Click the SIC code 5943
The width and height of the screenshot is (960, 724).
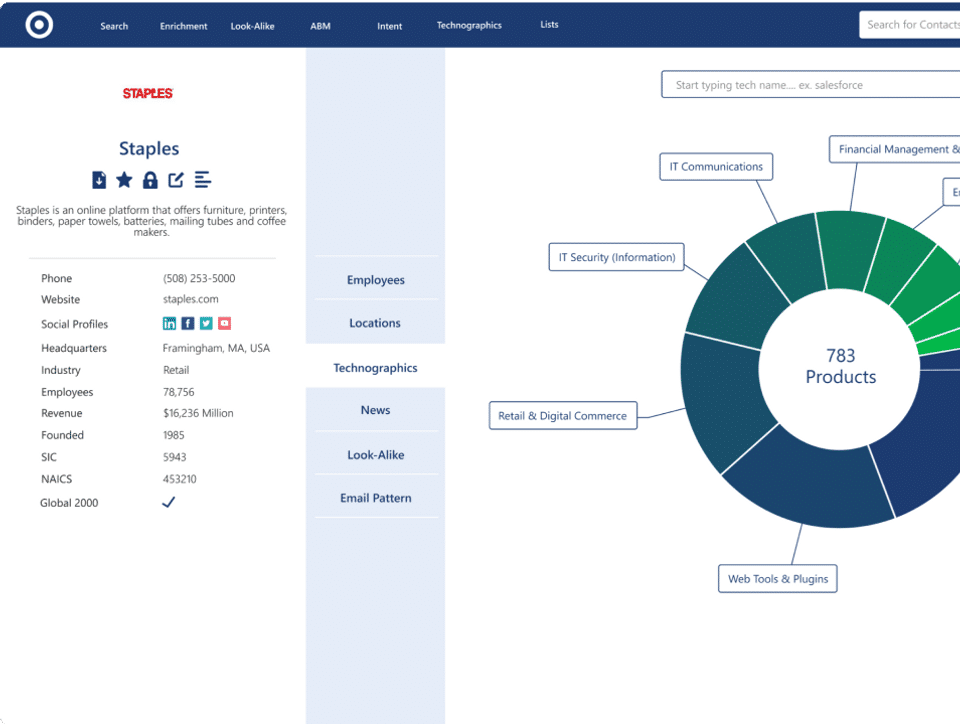[174, 457]
